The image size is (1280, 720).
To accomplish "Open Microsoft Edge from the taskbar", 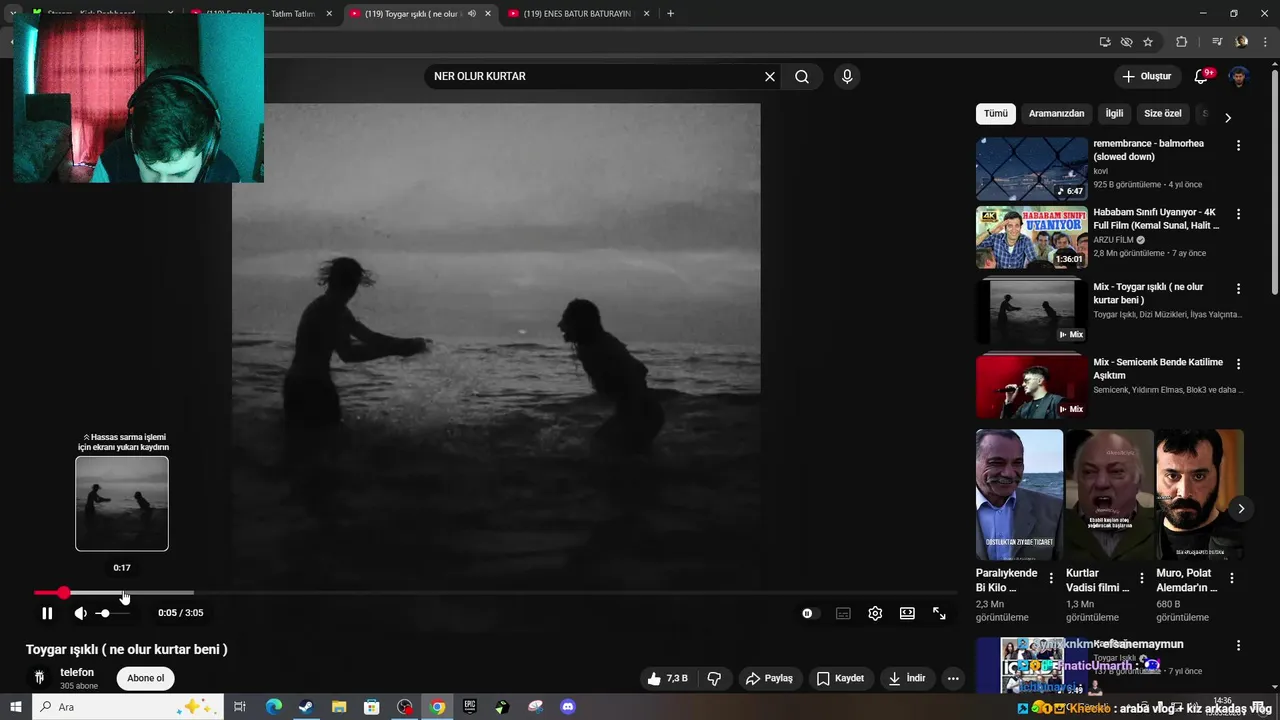I will click(273, 707).
